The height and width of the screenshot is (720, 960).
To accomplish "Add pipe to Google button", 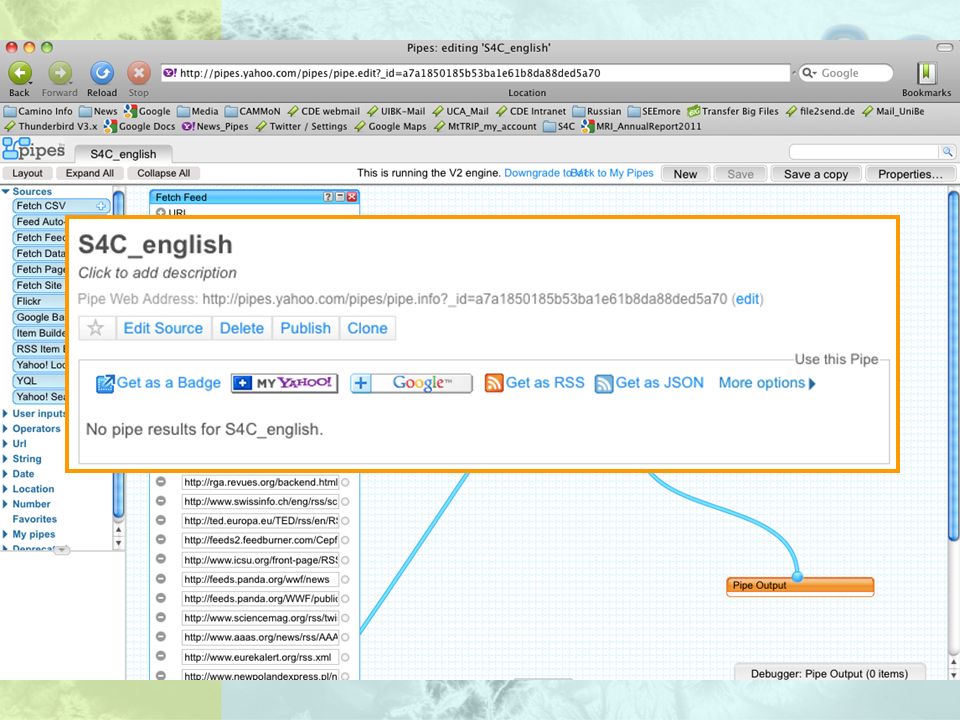I will [x=411, y=383].
